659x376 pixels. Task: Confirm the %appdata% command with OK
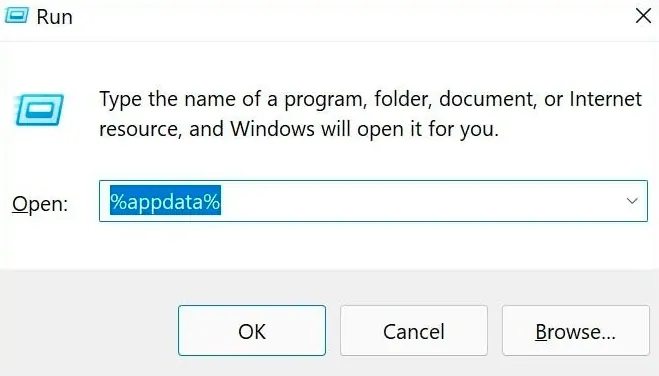[252, 331]
